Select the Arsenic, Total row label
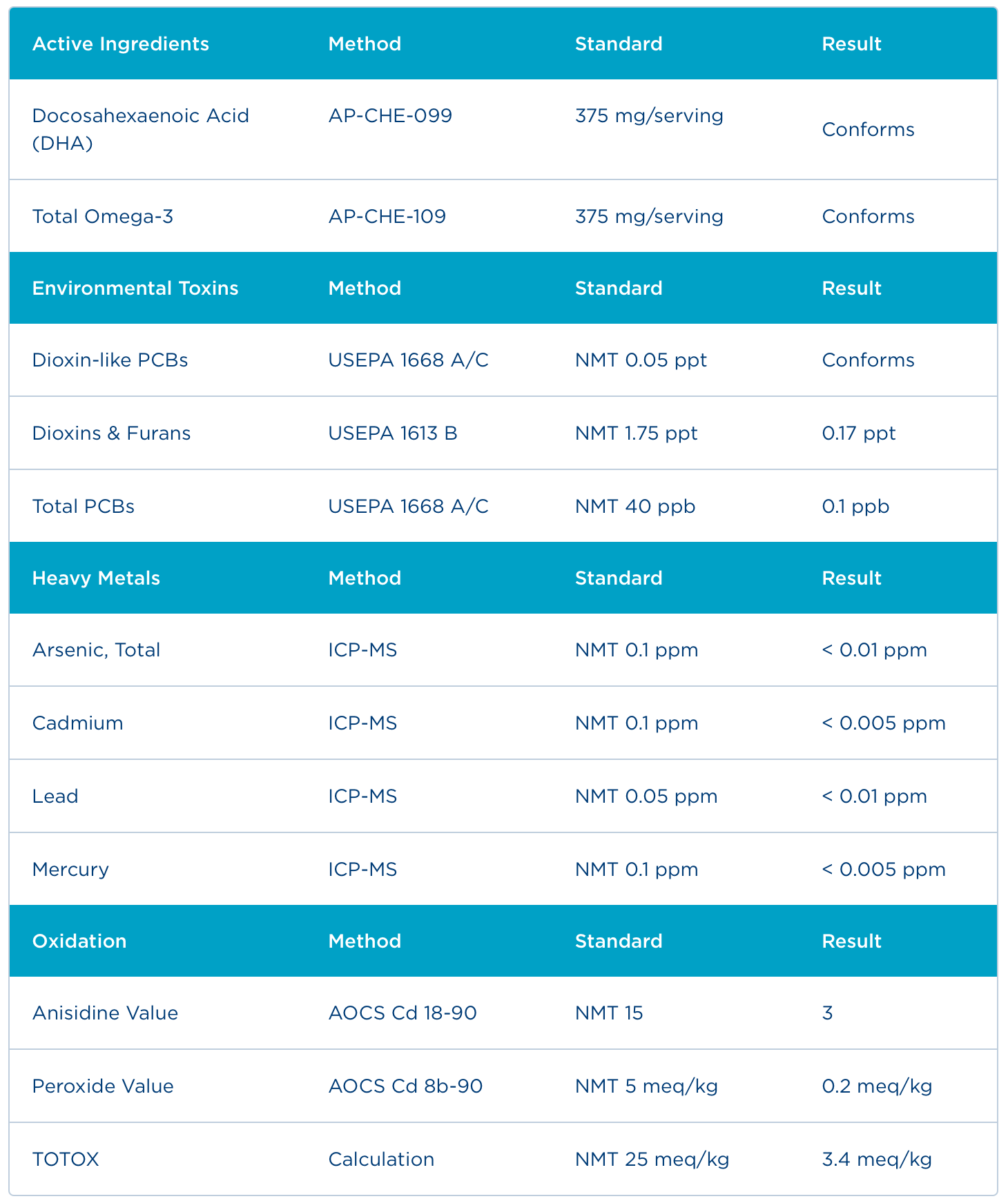The image size is (1008, 1201). point(96,650)
